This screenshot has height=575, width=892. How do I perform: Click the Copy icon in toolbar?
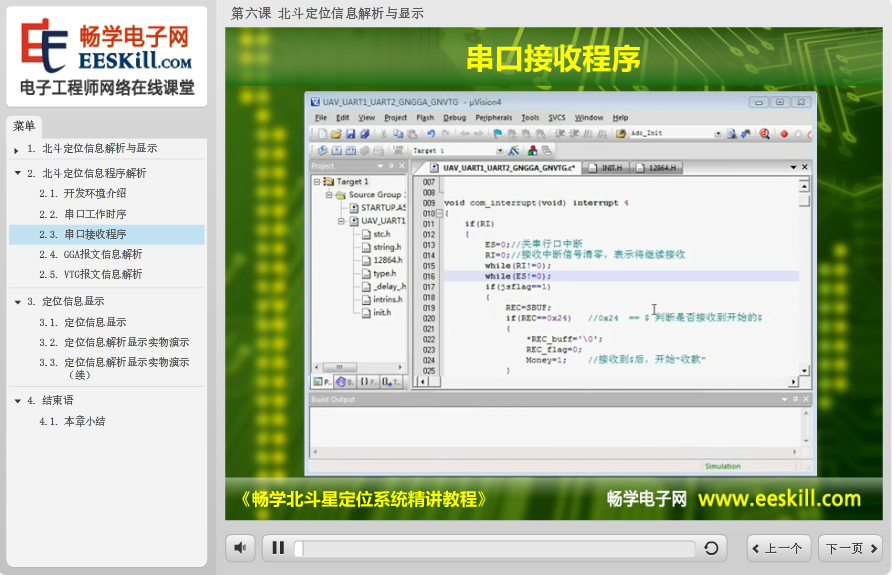point(398,134)
